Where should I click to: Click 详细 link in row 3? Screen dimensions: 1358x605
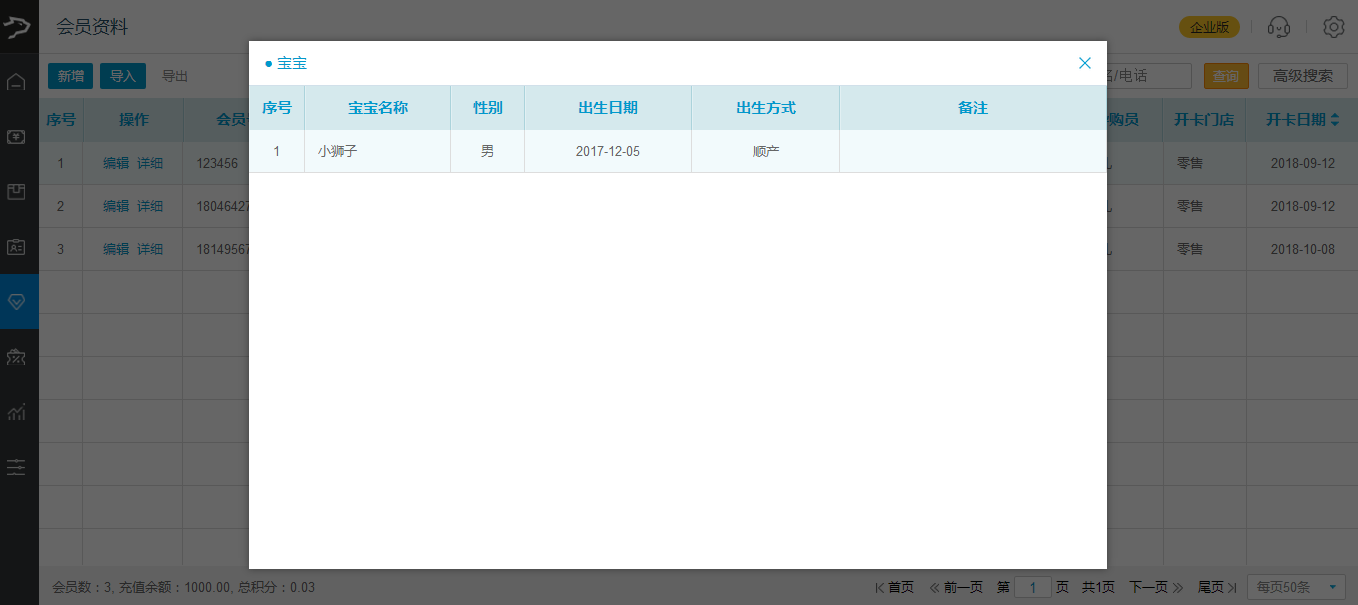pyautogui.click(x=150, y=249)
